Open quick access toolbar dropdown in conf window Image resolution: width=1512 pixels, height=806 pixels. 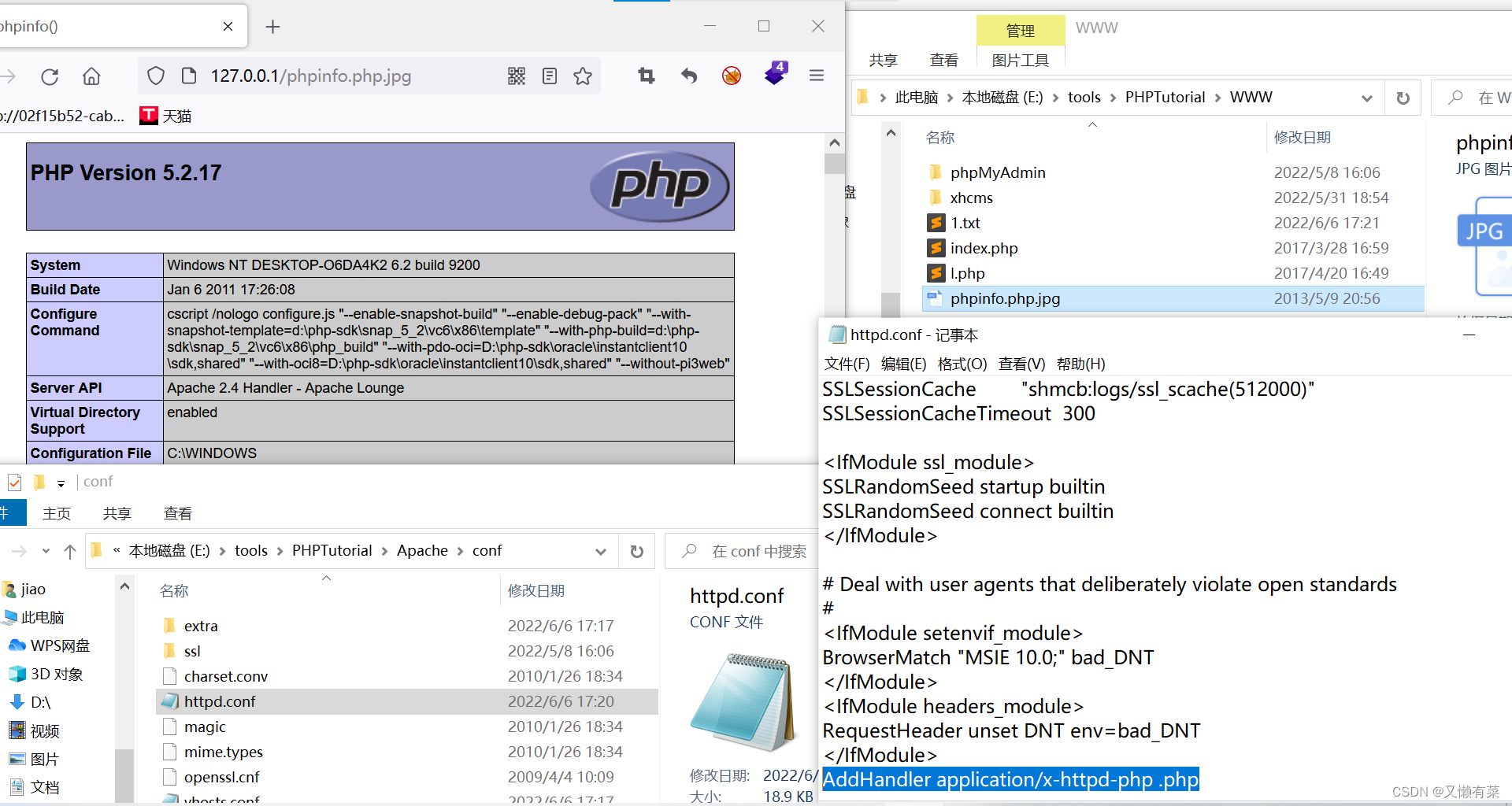61,482
